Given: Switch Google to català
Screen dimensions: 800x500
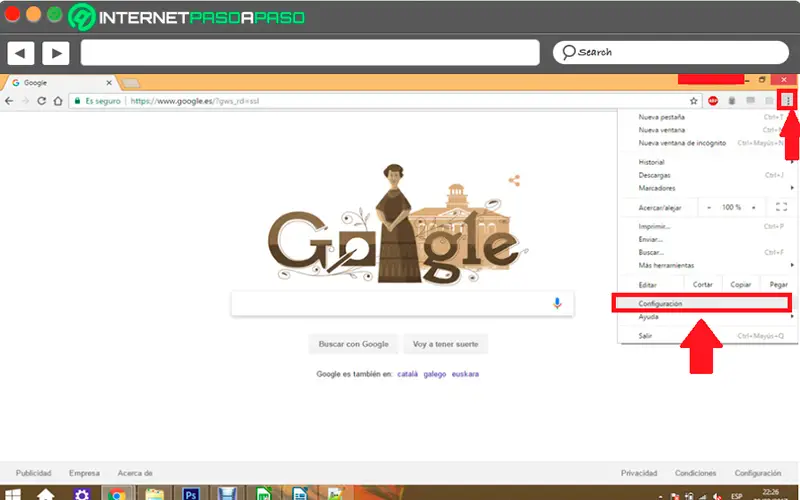Looking at the screenshot, I should (x=407, y=374).
